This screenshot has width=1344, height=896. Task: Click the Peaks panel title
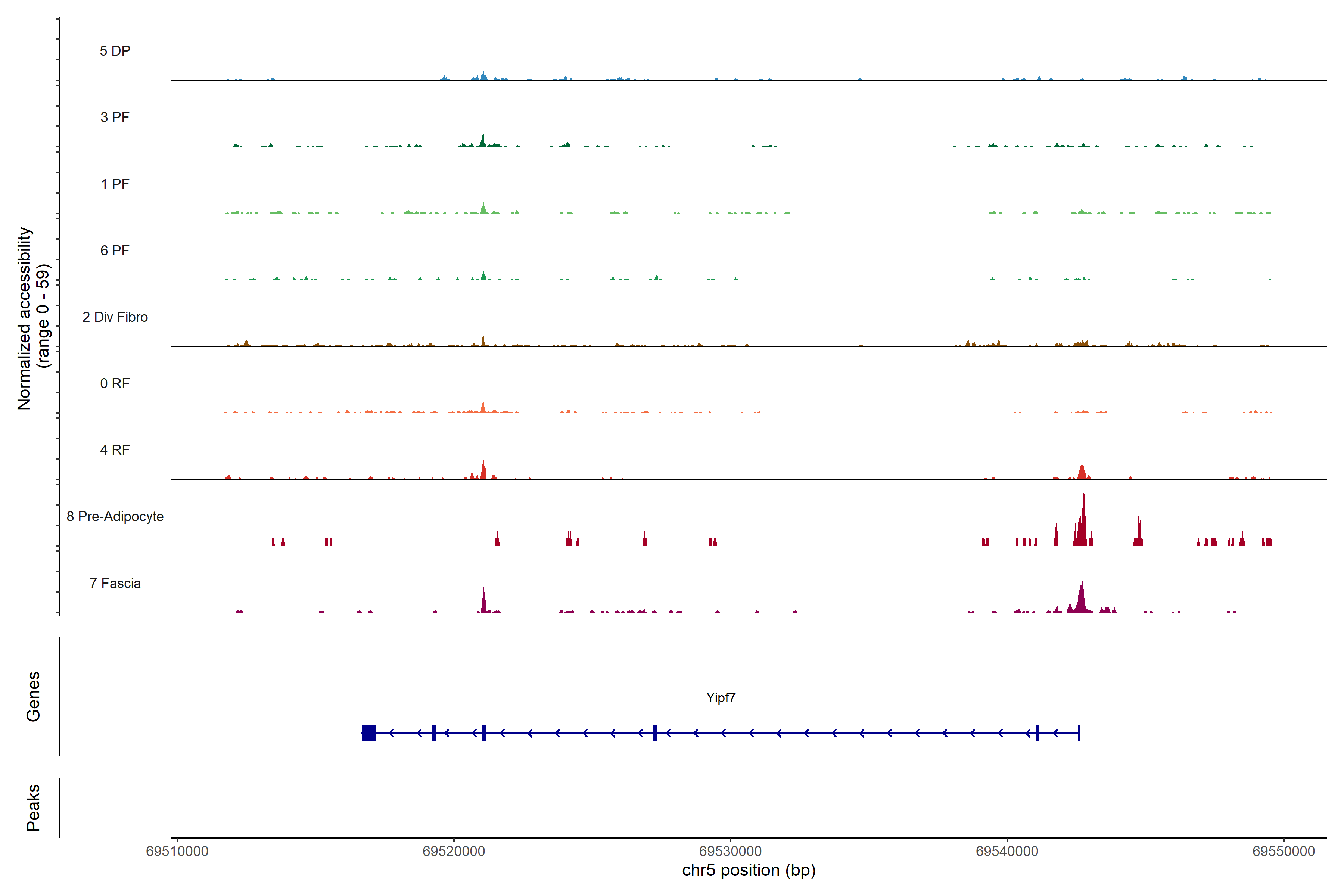pos(33,808)
